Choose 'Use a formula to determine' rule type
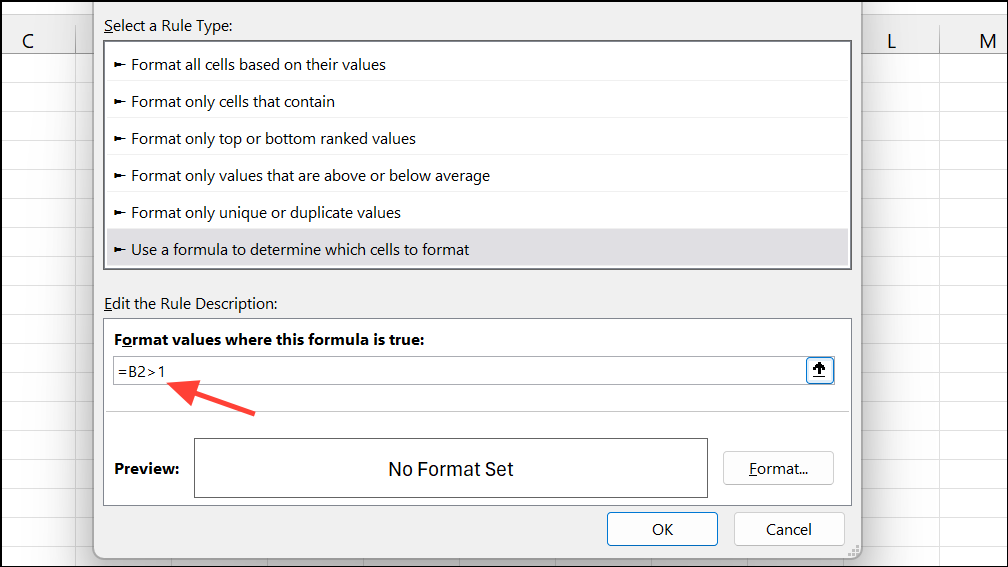This screenshot has height=567, width=1008. [300, 249]
